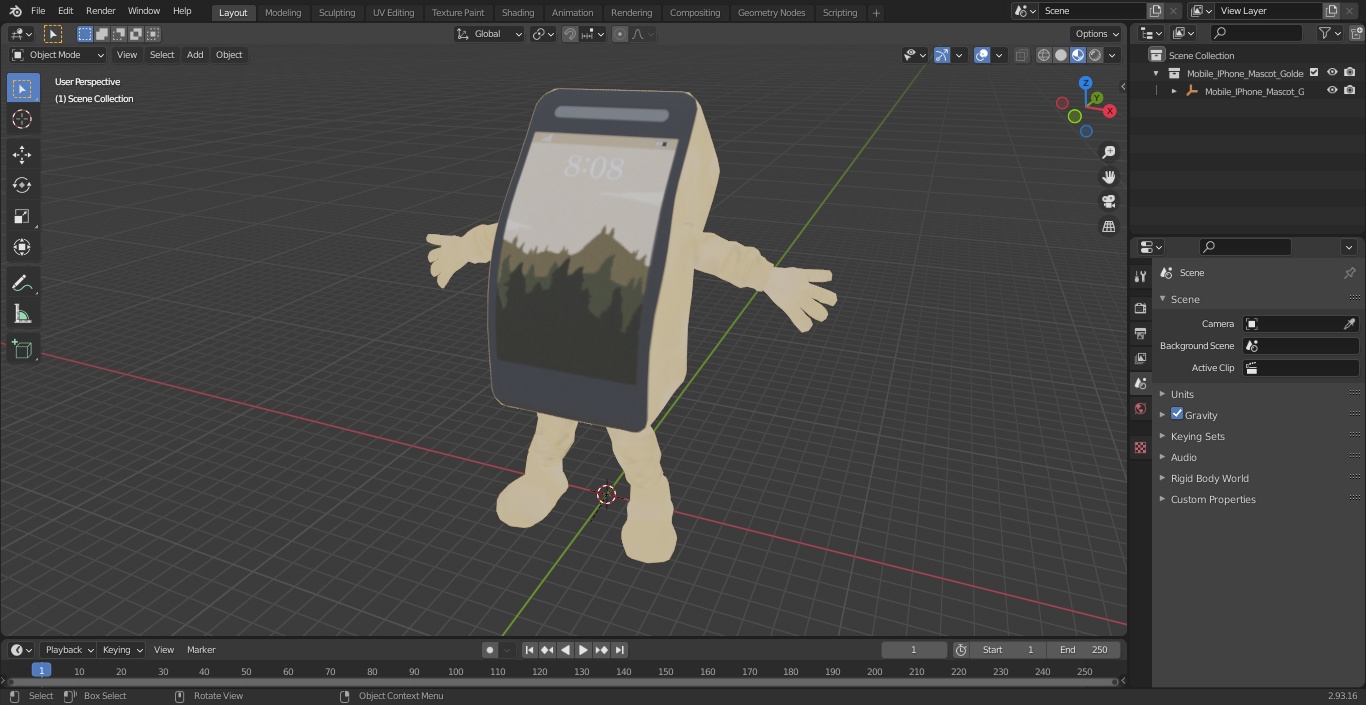This screenshot has width=1366, height=705.
Task: Click the pin icon in Scene properties
Action: [1349, 273]
